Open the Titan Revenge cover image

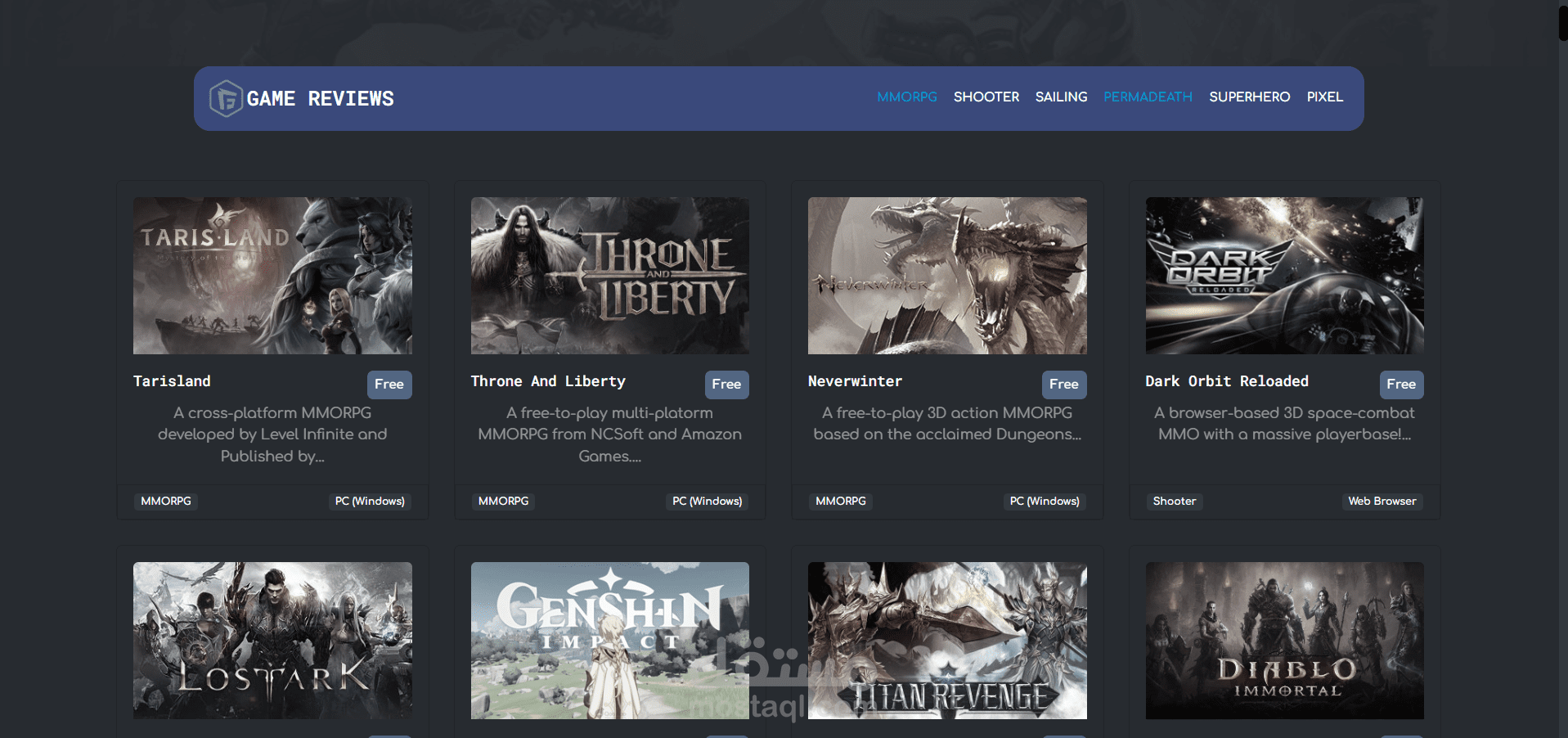tap(947, 641)
